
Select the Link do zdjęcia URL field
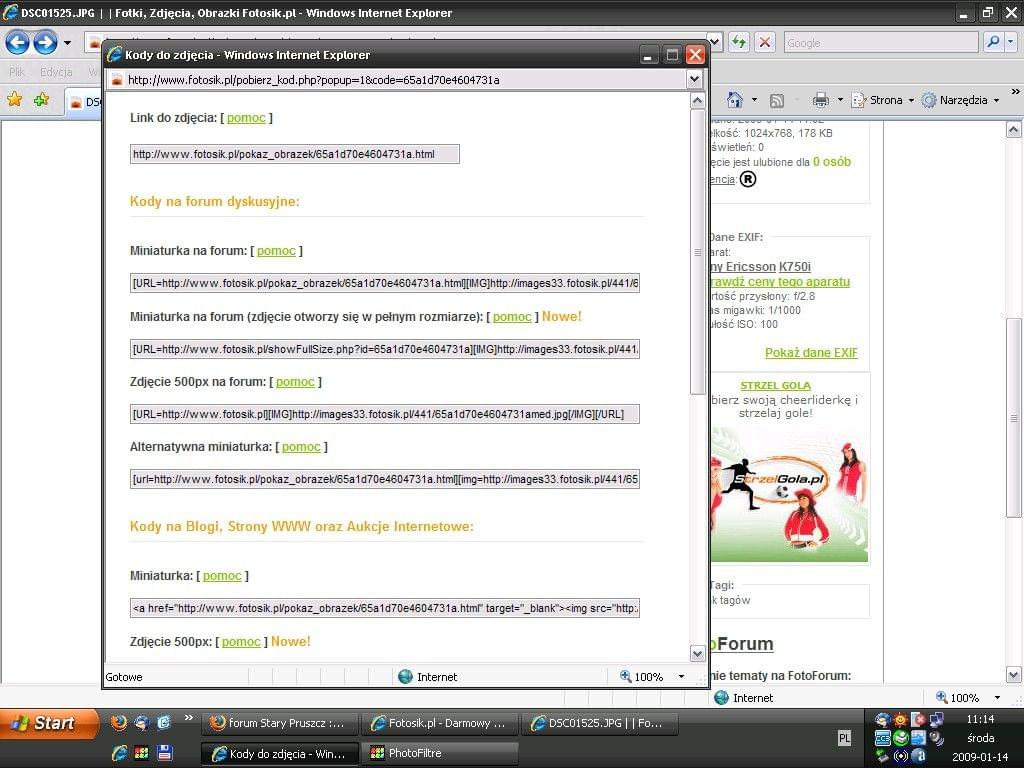tap(295, 154)
